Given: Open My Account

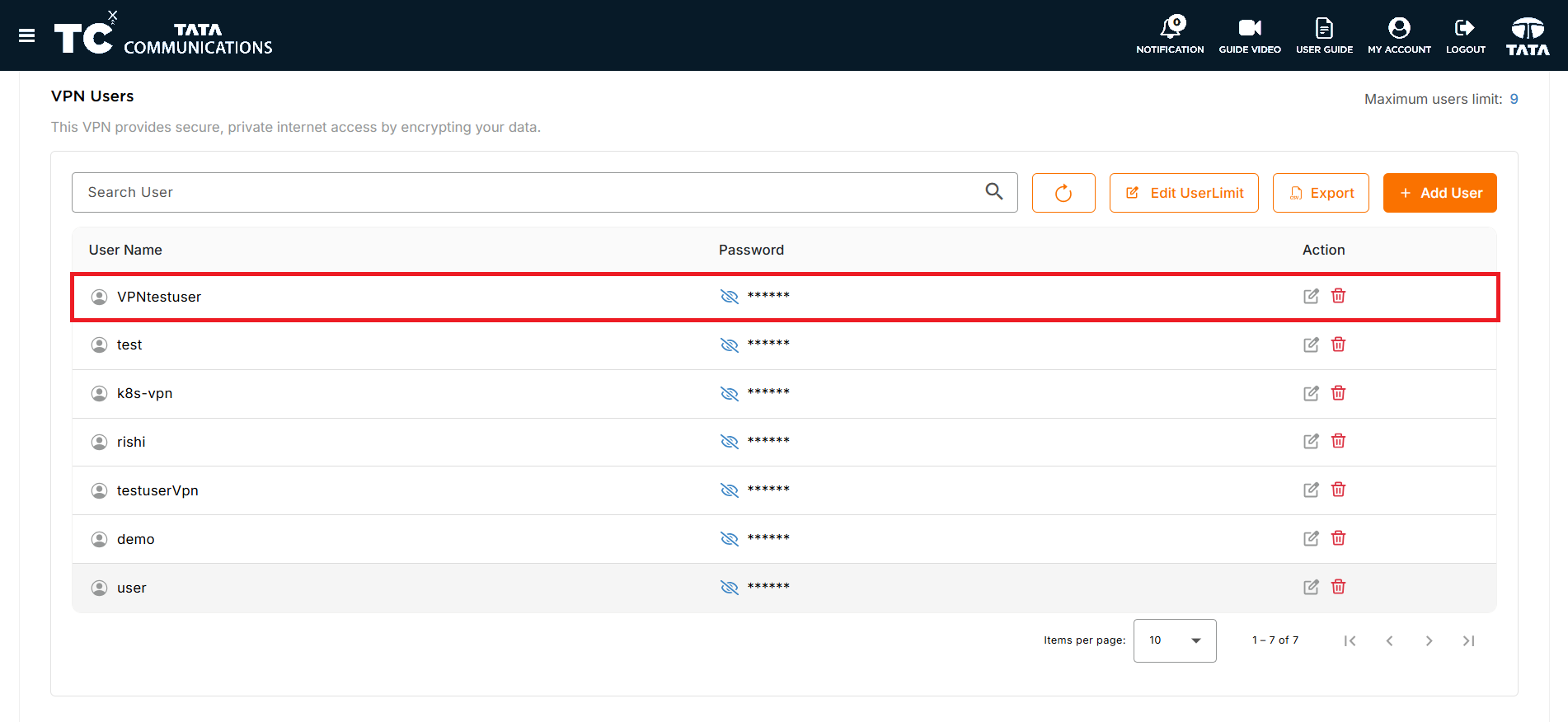Looking at the screenshot, I should pos(1399,35).
